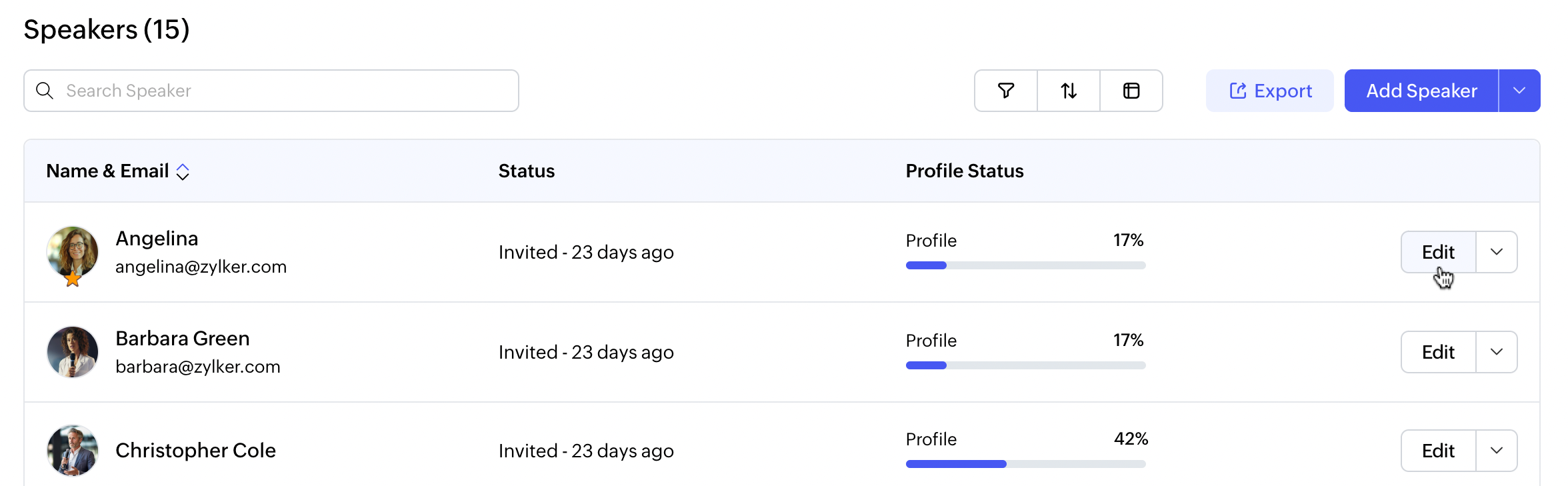The width and height of the screenshot is (1568, 486).
Task: Click the search magnifier icon
Action: pyautogui.click(x=45, y=91)
